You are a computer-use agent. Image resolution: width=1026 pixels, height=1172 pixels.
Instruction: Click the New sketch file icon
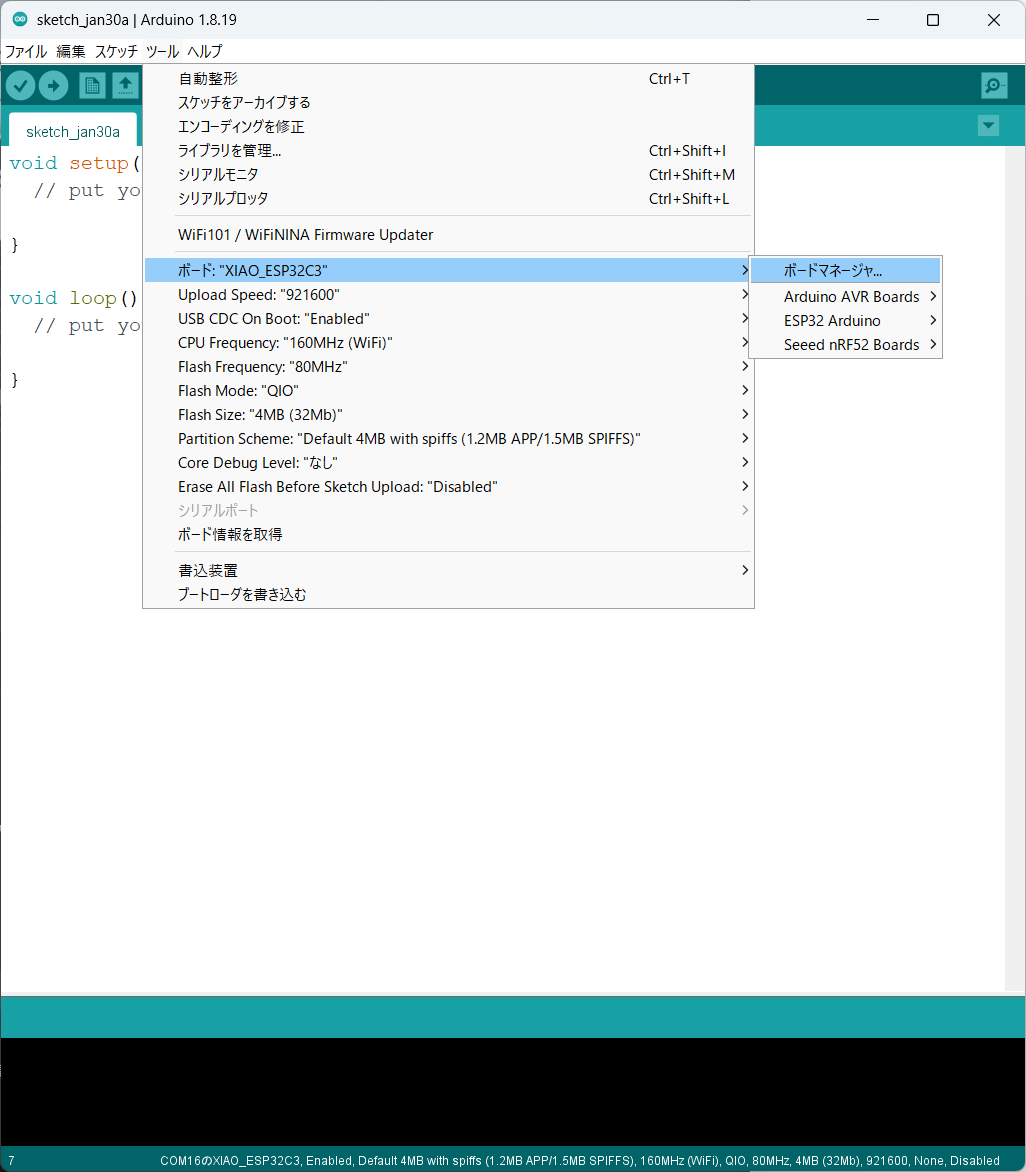92,86
